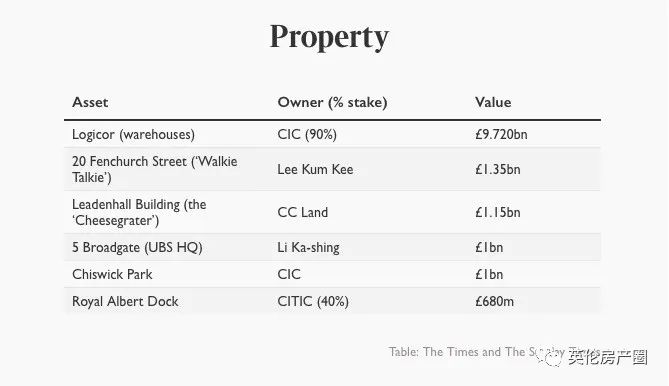The width and height of the screenshot is (669, 386).
Task: Select the Asset column header
Action: pos(90,102)
